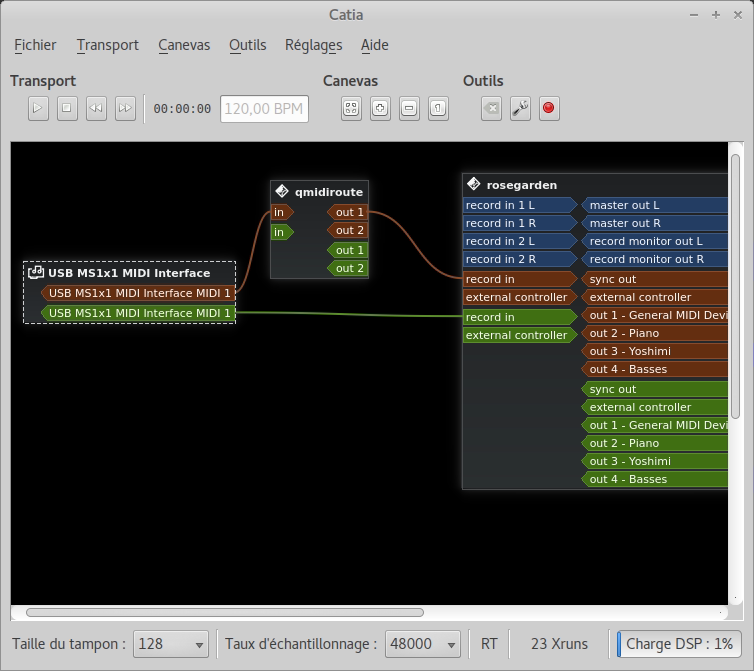The width and height of the screenshot is (754, 671).
Task: Select green qmidiroute 'out 2' port
Action: click(x=348, y=268)
